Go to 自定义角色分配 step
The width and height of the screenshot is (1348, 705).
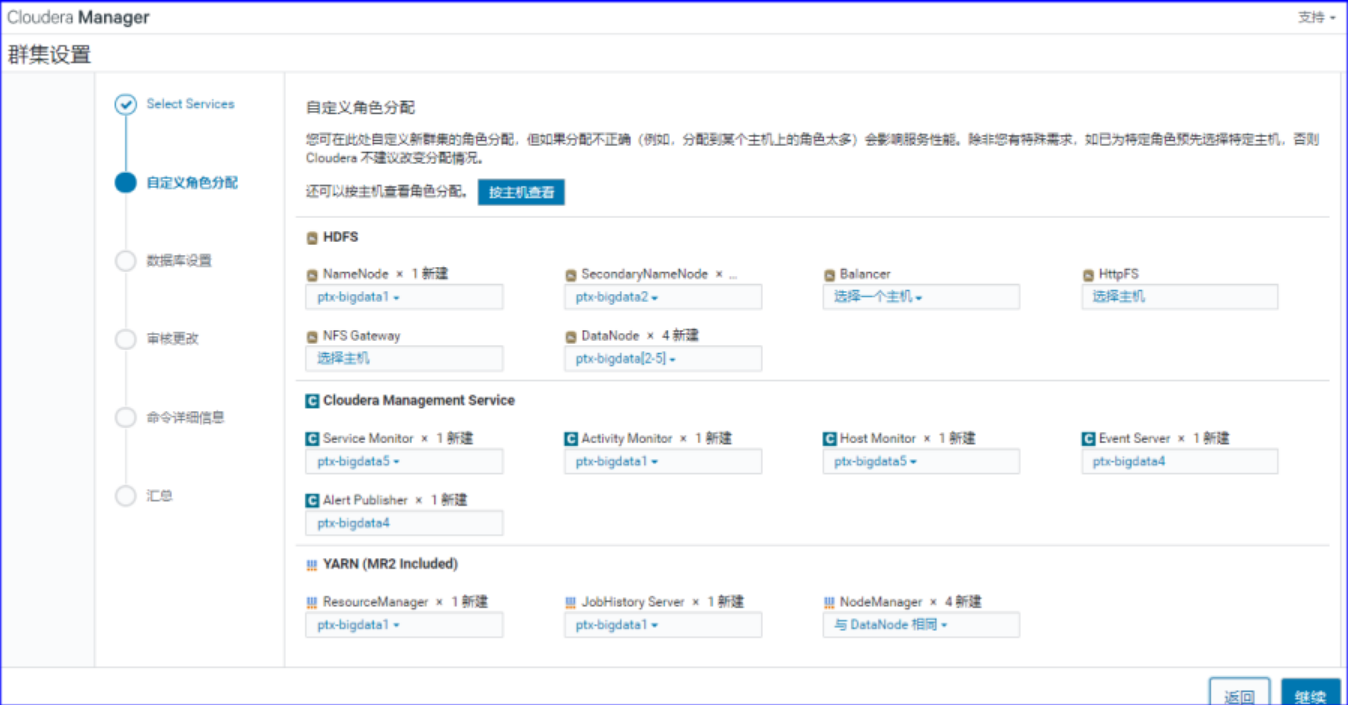(192, 183)
